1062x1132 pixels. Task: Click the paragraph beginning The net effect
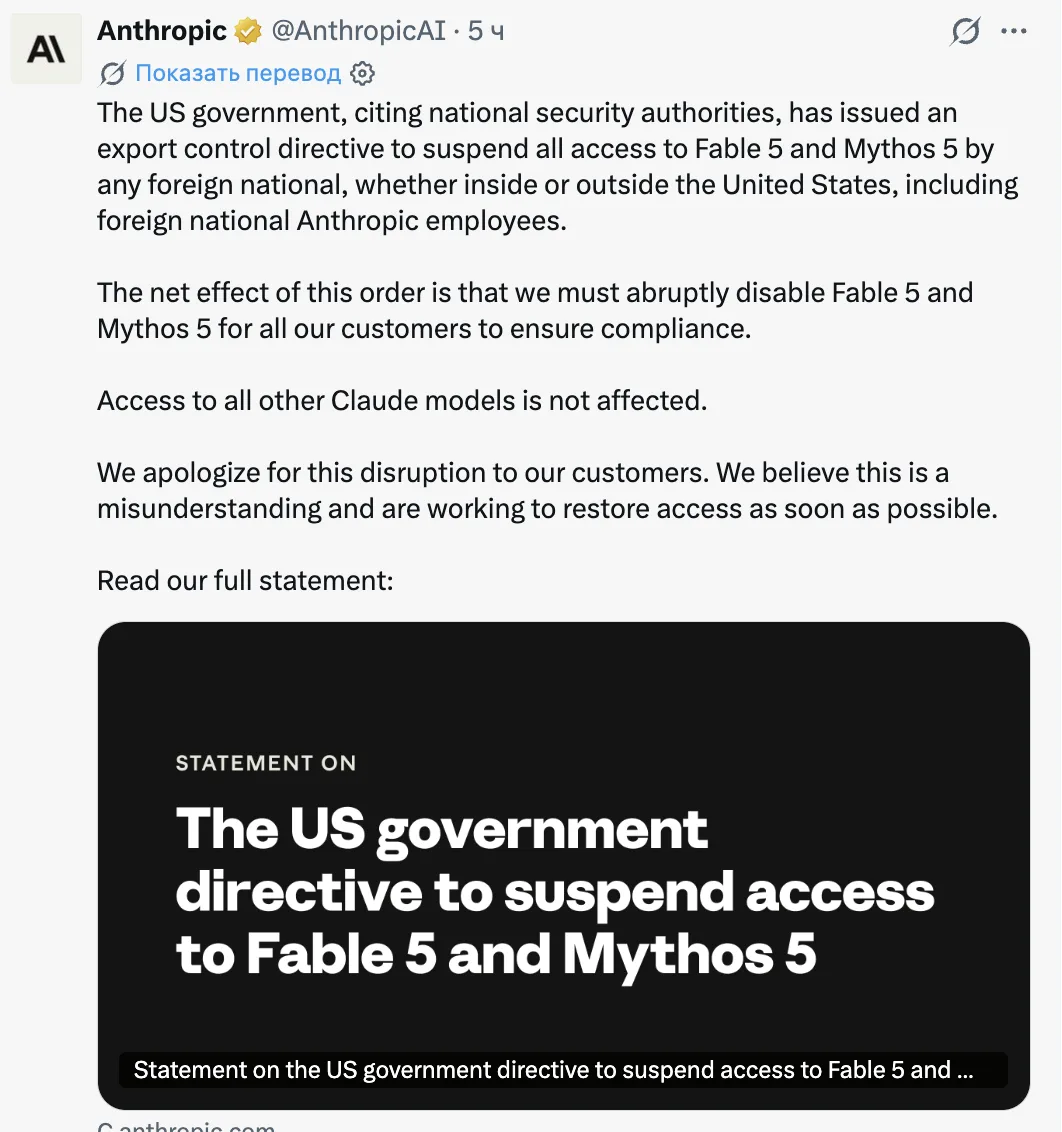(x=535, y=310)
